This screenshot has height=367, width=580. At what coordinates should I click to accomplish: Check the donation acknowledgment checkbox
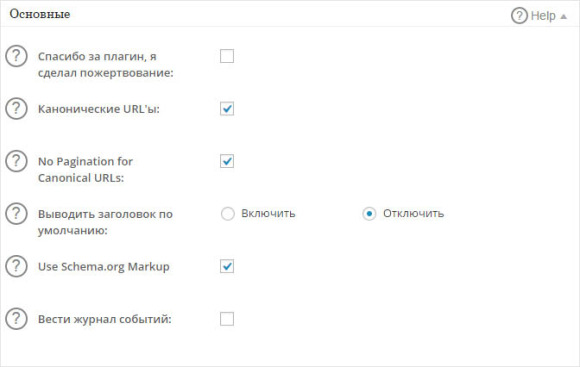pyautogui.click(x=227, y=56)
